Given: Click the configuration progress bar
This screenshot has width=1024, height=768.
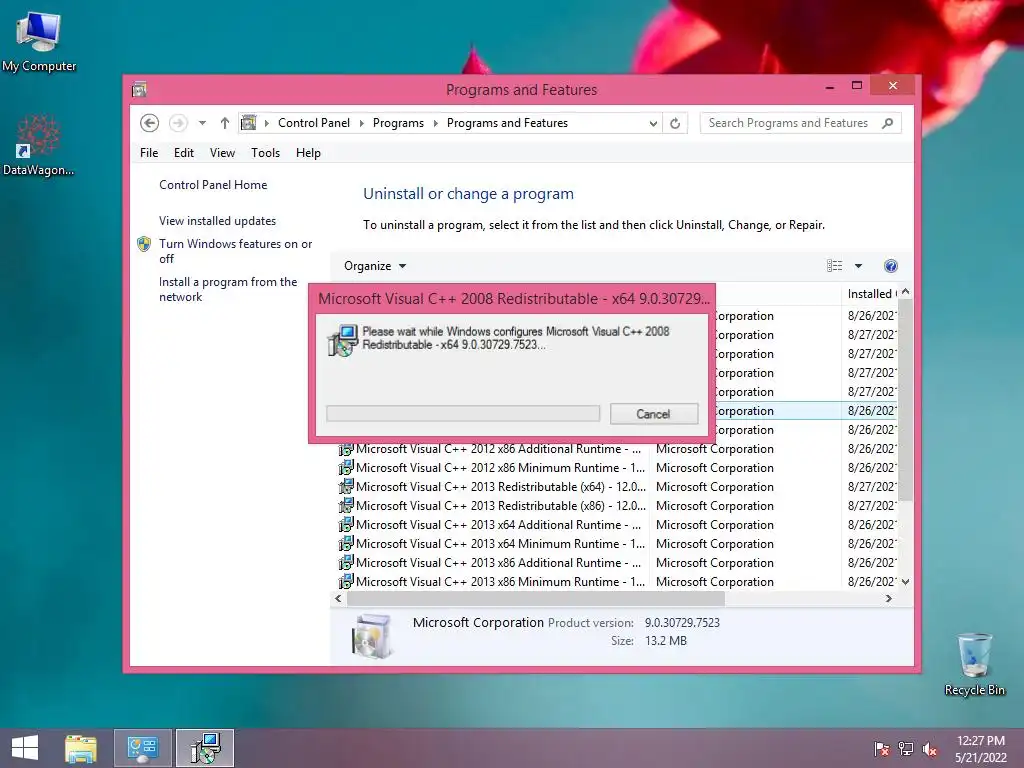Looking at the screenshot, I should (x=463, y=413).
